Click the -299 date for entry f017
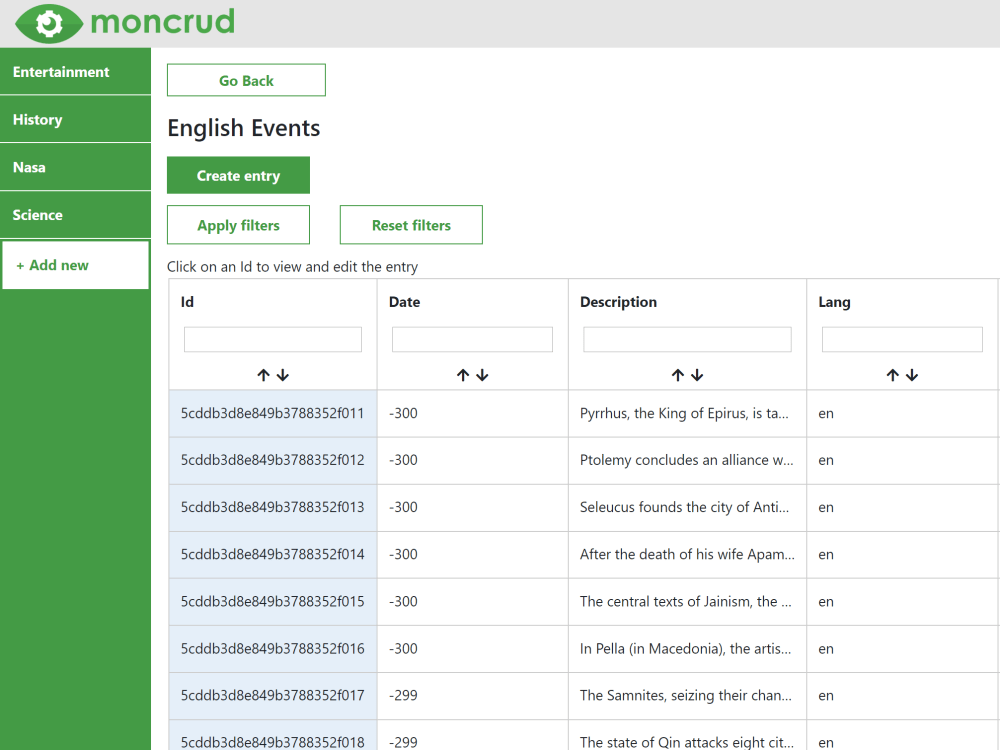The image size is (1000, 750). [x=403, y=696]
